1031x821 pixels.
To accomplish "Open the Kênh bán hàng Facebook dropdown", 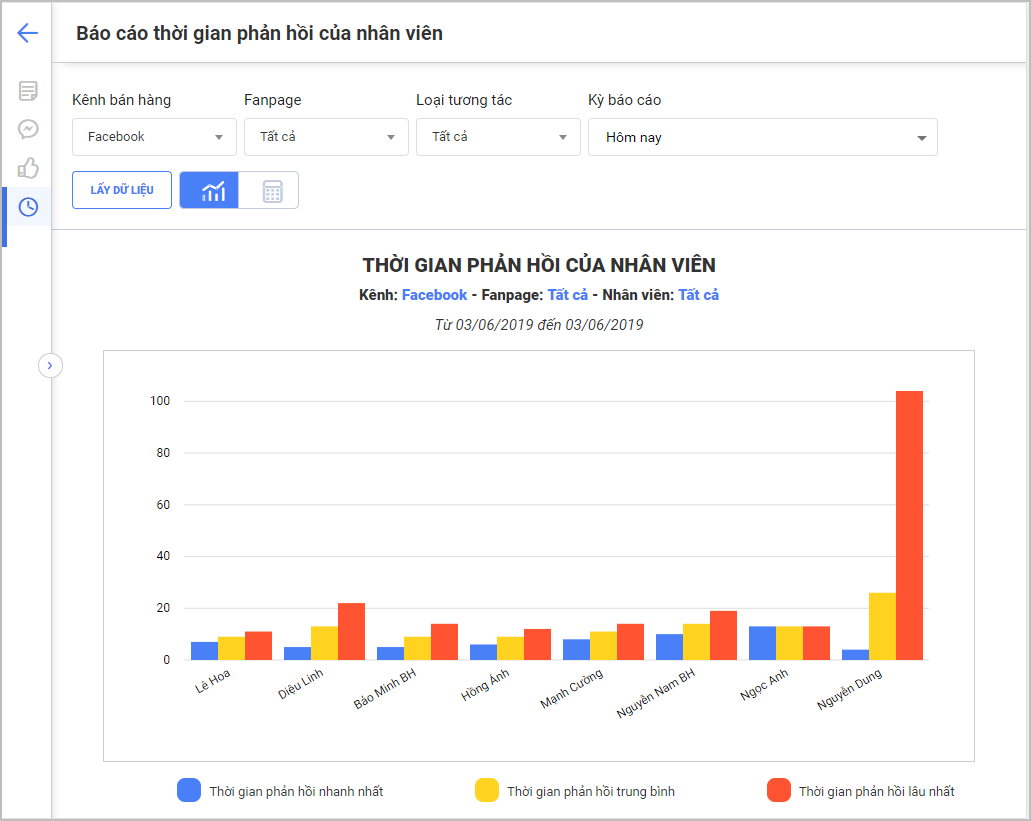I will pyautogui.click(x=154, y=137).
